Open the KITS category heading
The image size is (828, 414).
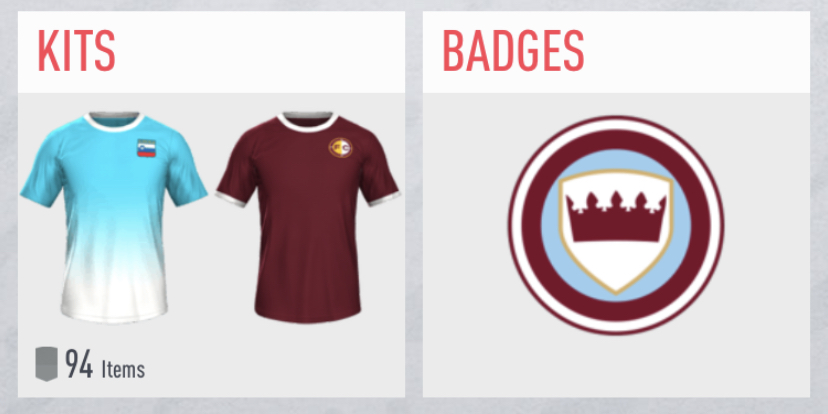[77, 51]
